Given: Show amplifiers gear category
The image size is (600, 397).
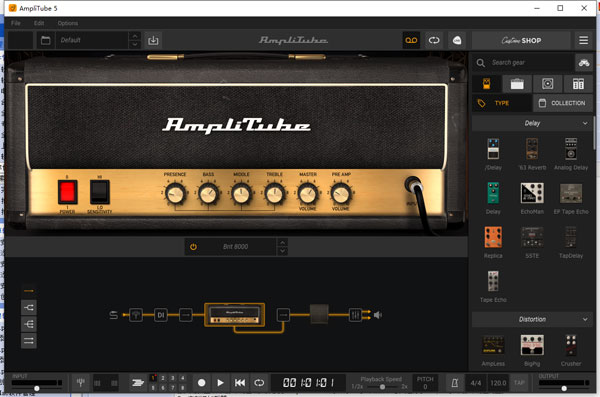Looking at the screenshot, I should [517, 83].
